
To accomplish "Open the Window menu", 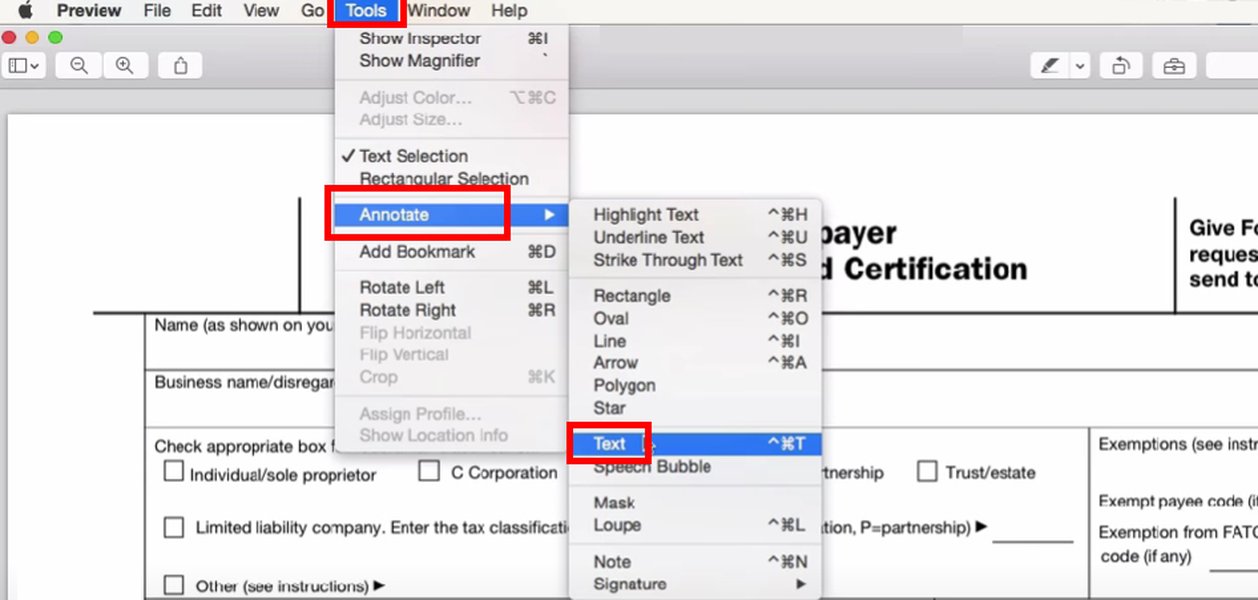I will (x=439, y=11).
